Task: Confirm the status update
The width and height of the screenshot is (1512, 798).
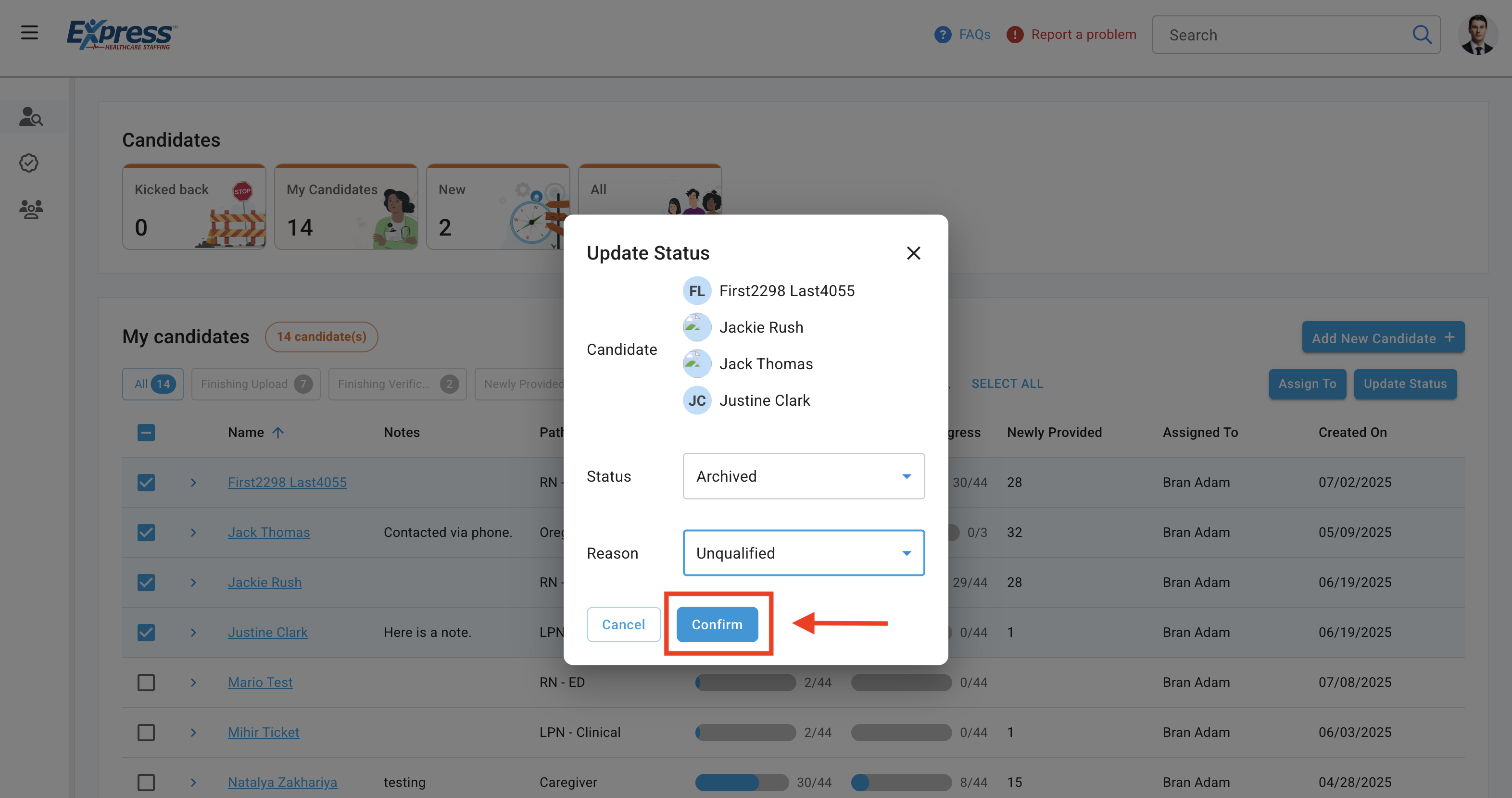Action: [x=717, y=624]
